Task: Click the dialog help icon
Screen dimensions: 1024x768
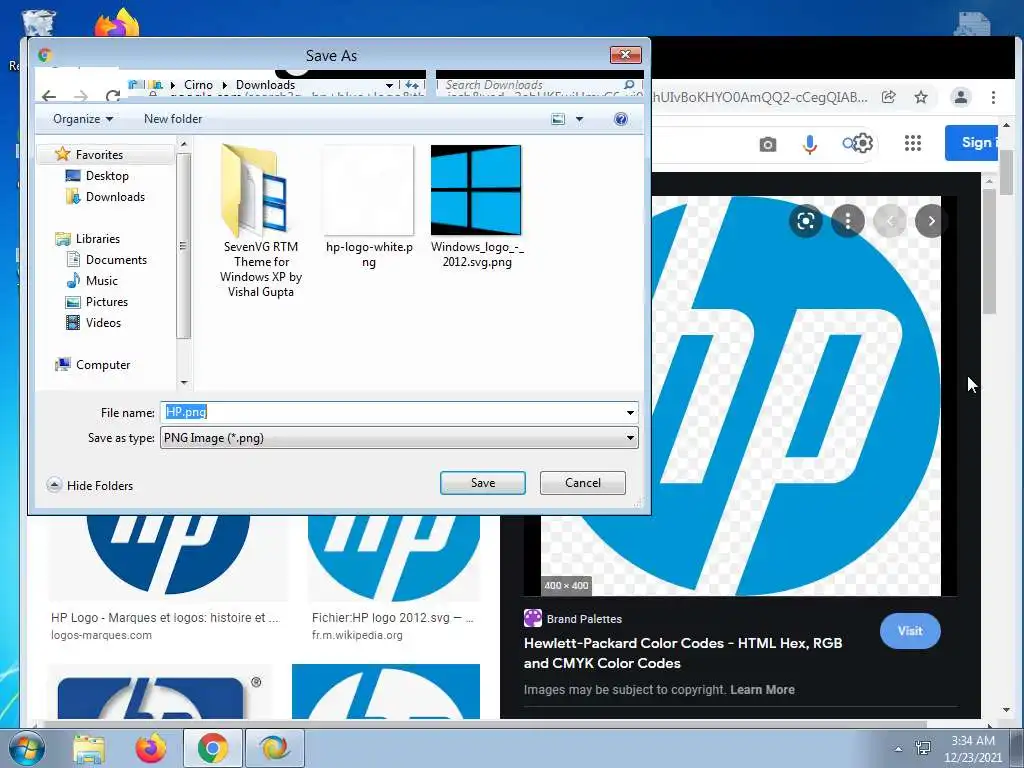Action: click(620, 119)
